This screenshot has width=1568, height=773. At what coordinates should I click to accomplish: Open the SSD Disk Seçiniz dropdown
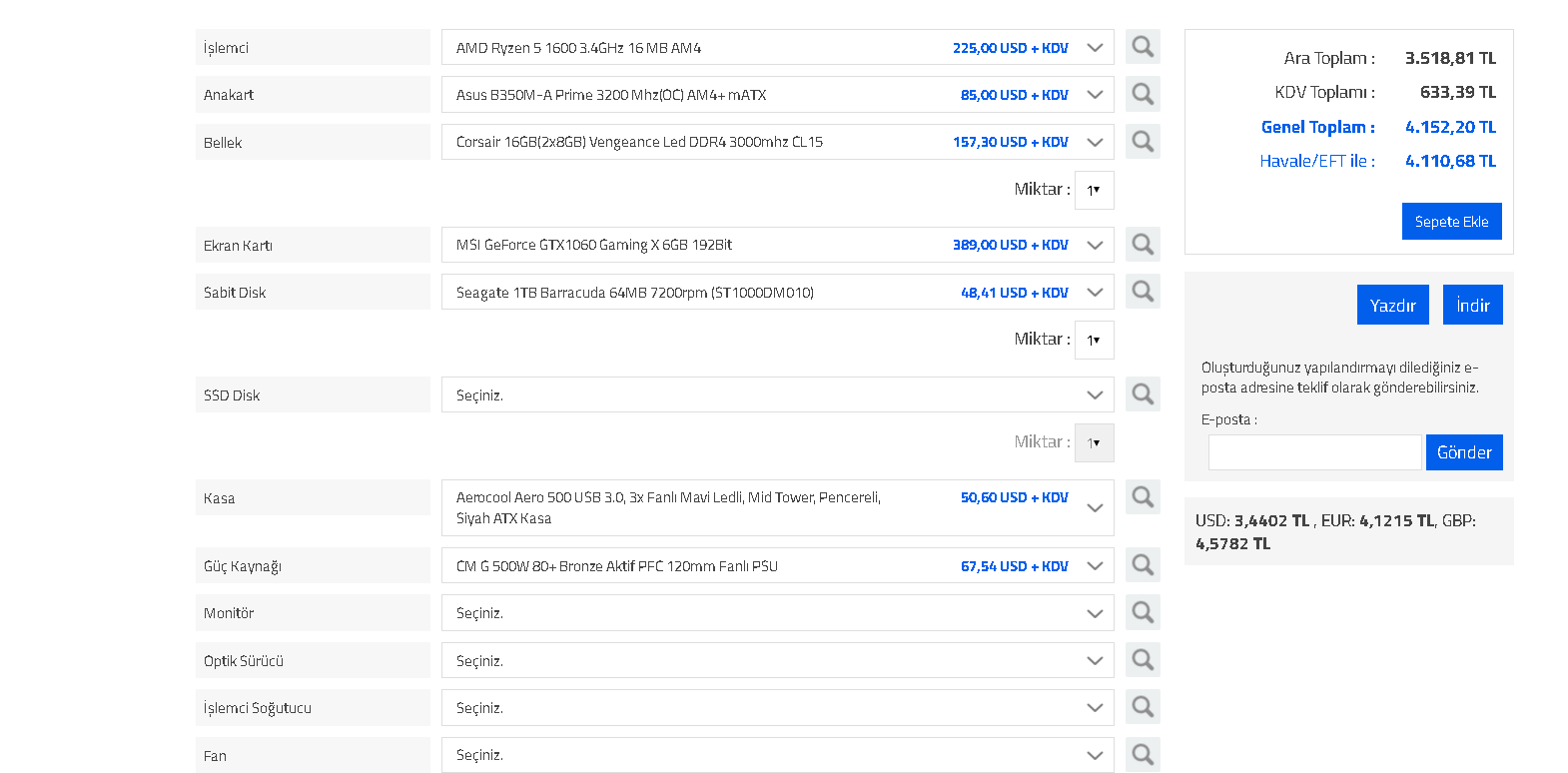tap(777, 394)
